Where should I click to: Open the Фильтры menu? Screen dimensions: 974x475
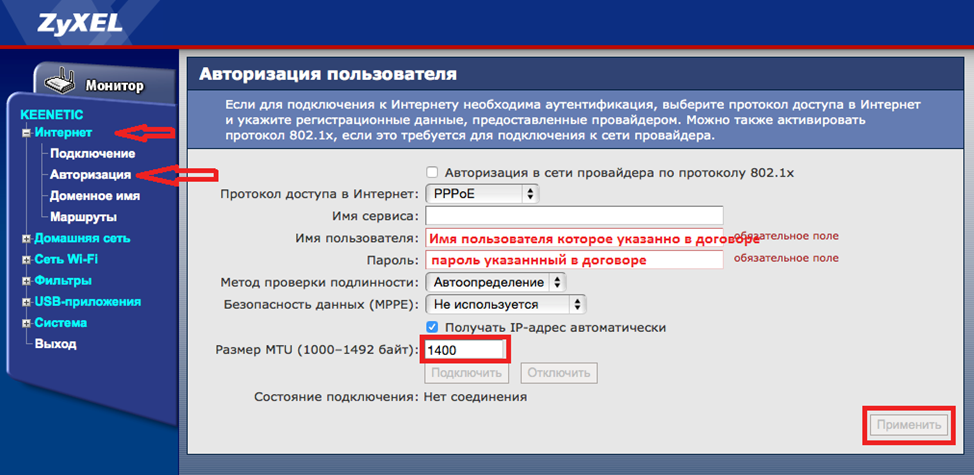point(63,281)
